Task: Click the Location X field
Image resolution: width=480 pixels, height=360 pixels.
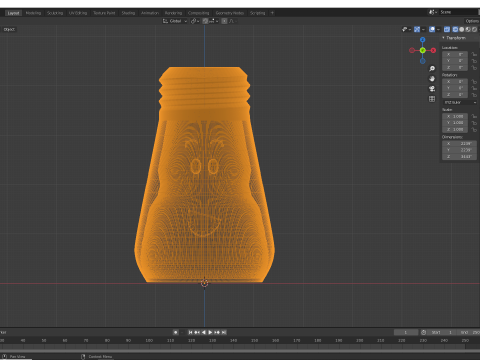Action: point(455,54)
